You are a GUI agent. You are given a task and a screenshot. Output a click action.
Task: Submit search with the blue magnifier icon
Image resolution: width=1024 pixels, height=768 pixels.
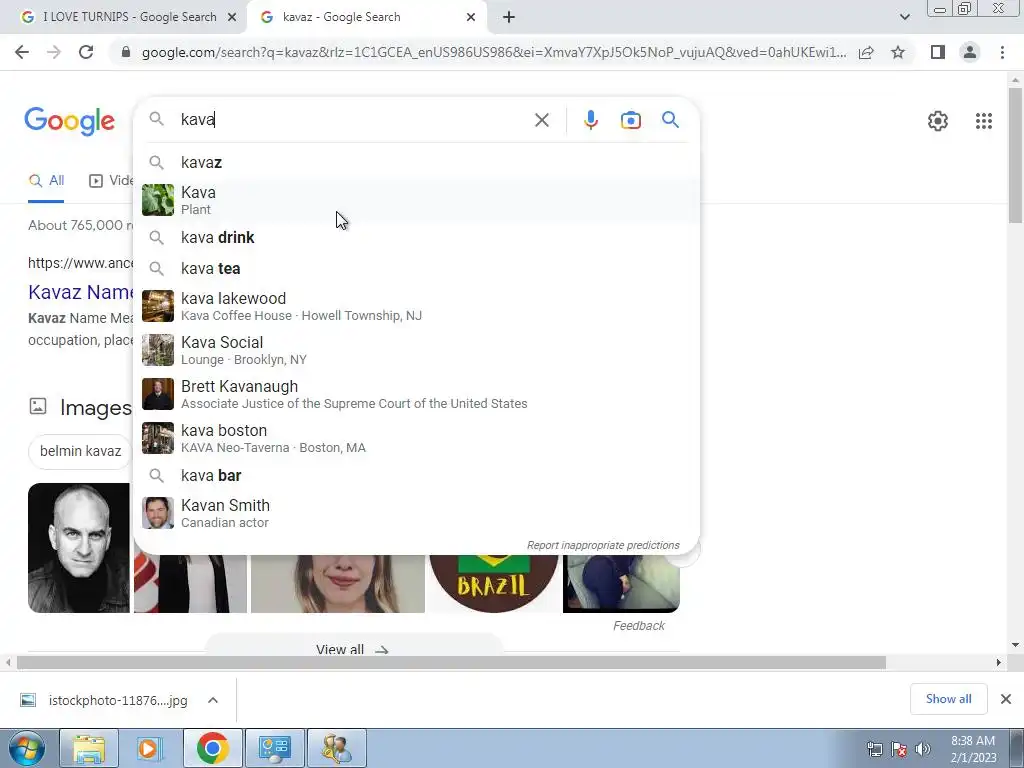pyautogui.click(x=670, y=120)
